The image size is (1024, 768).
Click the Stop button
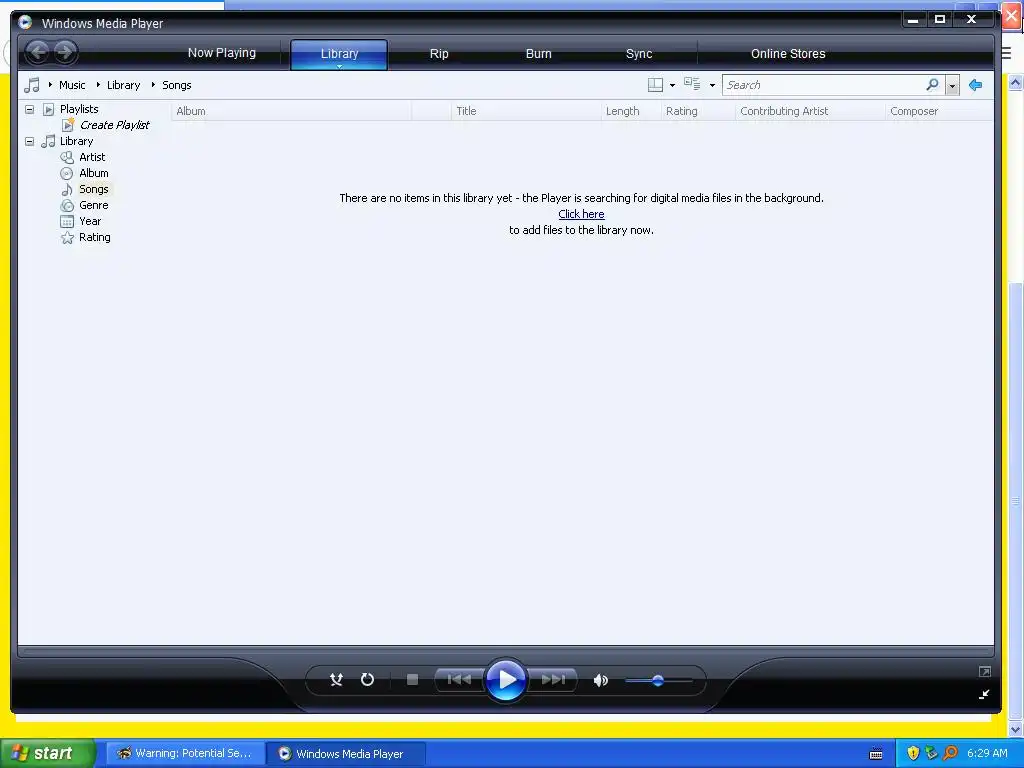[412, 680]
